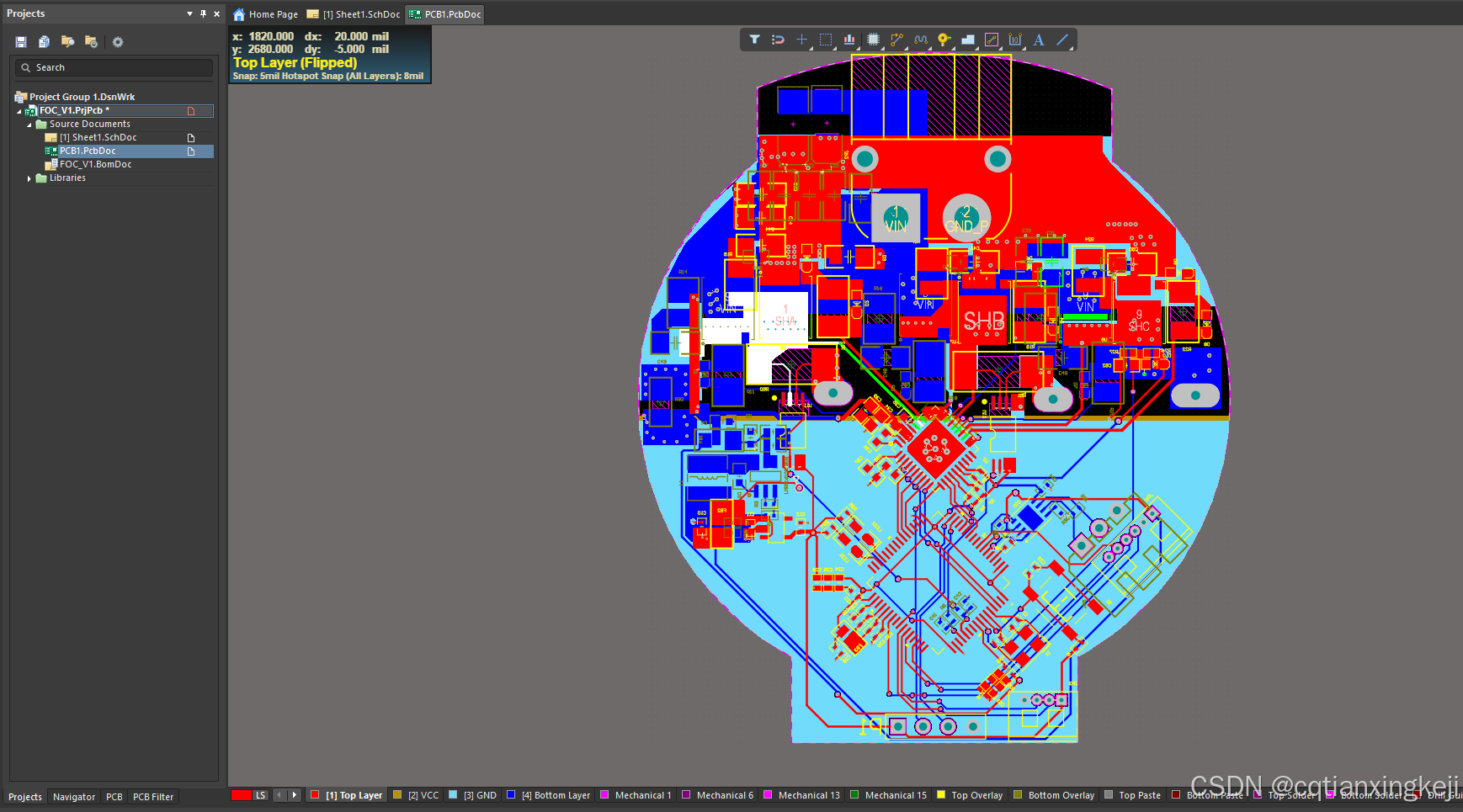Expand the Libraries folder
1463x812 pixels.
[x=29, y=178]
